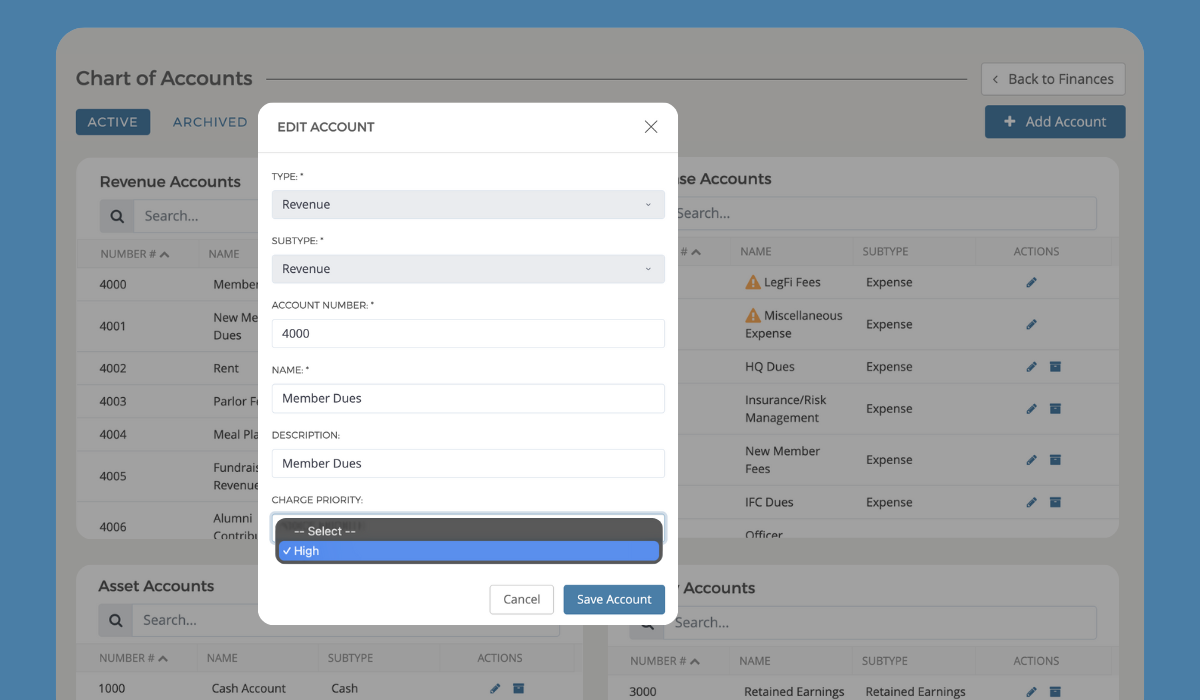Switch to the Archived tab

209,121
